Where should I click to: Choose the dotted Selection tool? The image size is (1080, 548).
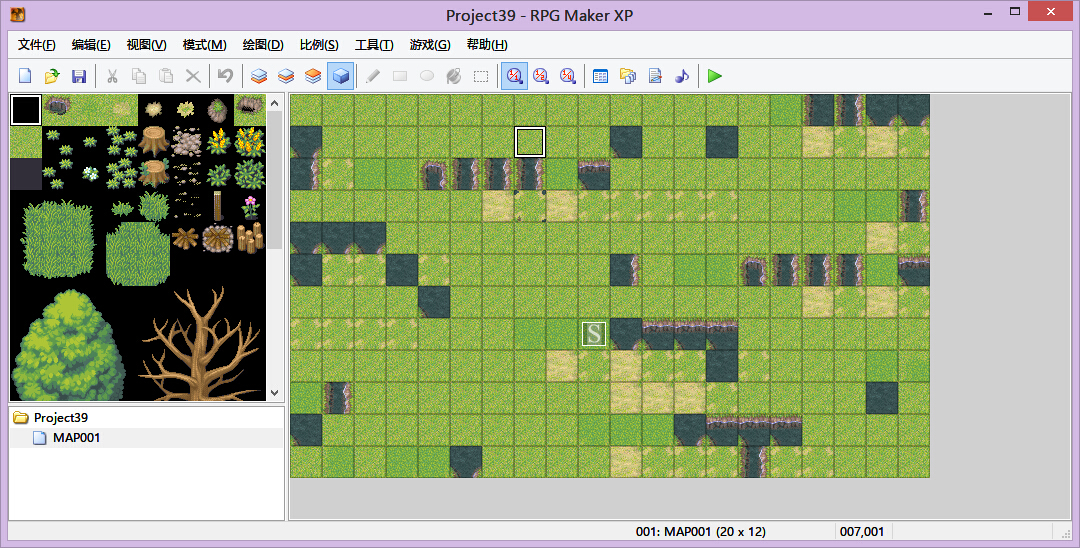(481, 76)
